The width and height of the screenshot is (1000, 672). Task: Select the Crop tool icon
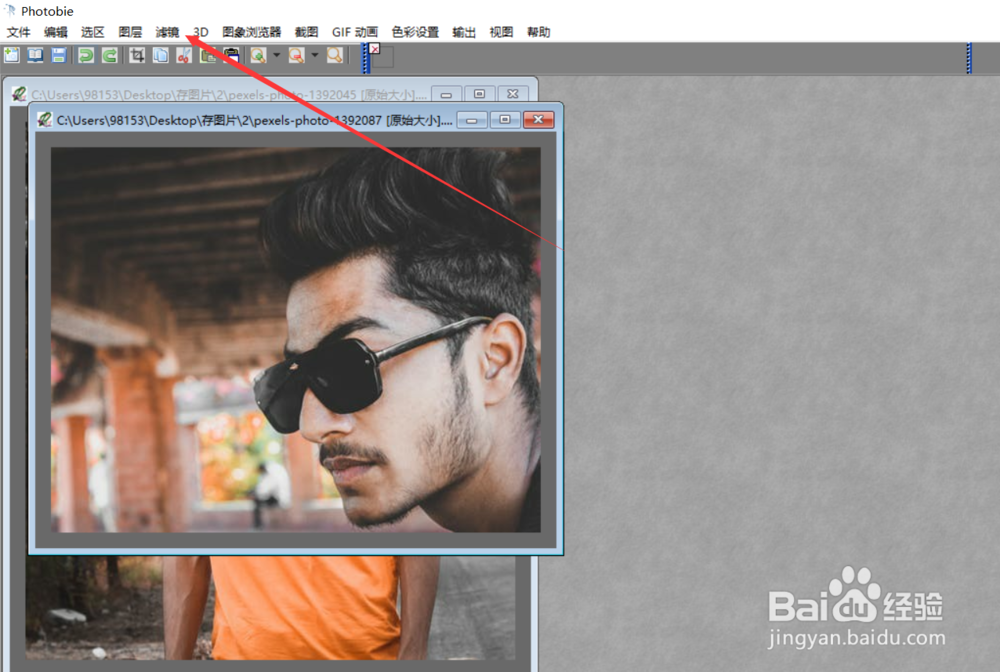pyautogui.click(x=136, y=55)
